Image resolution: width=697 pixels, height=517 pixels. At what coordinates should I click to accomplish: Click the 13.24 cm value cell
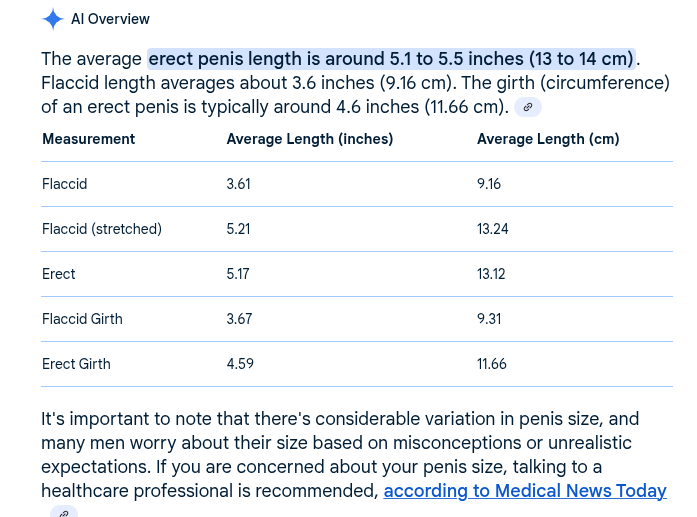pos(493,229)
